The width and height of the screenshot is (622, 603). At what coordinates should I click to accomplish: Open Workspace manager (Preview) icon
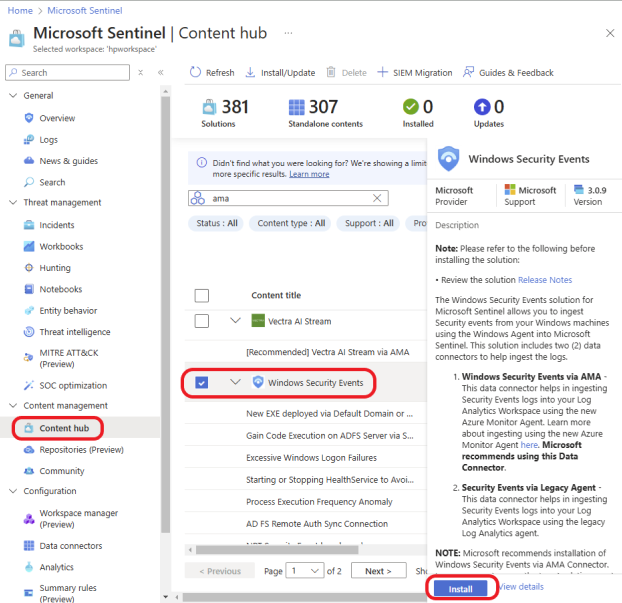tap(29, 519)
